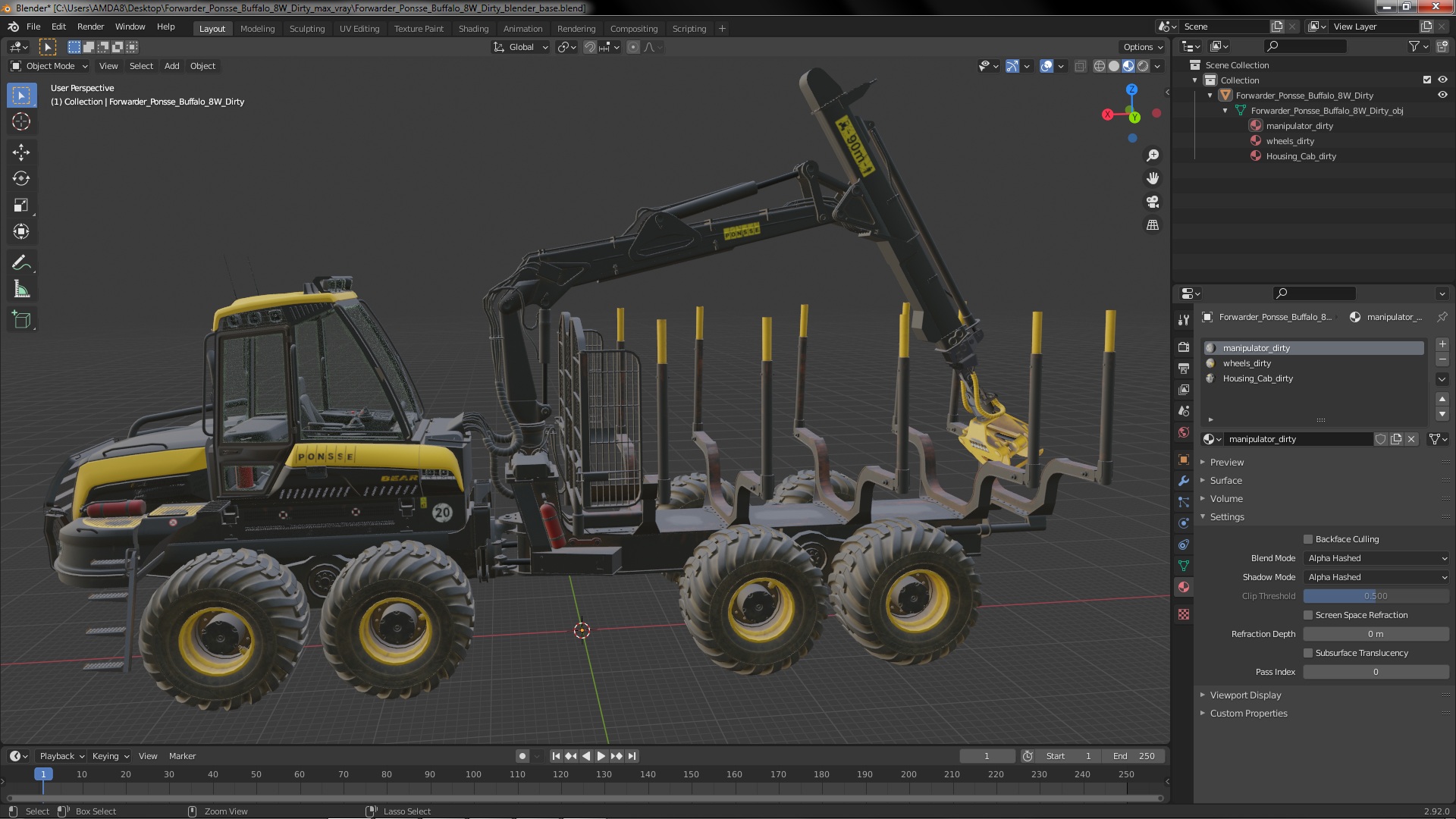Screen dimensions: 1456x819
Task: Switch to rendered viewport shading
Action: pos(1143,66)
